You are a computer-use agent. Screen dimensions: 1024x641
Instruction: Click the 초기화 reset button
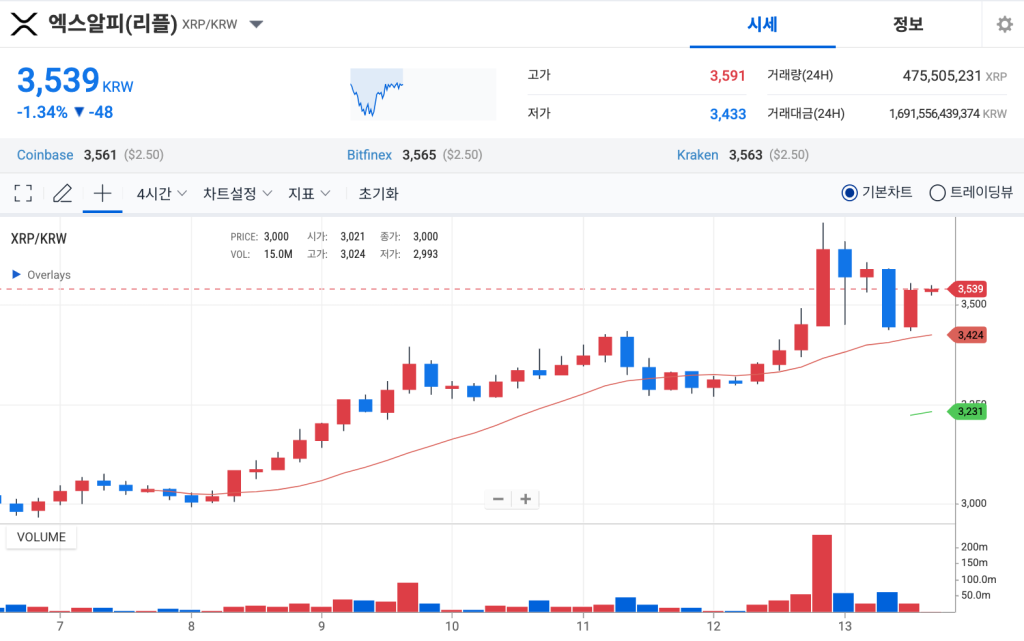click(378, 194)
